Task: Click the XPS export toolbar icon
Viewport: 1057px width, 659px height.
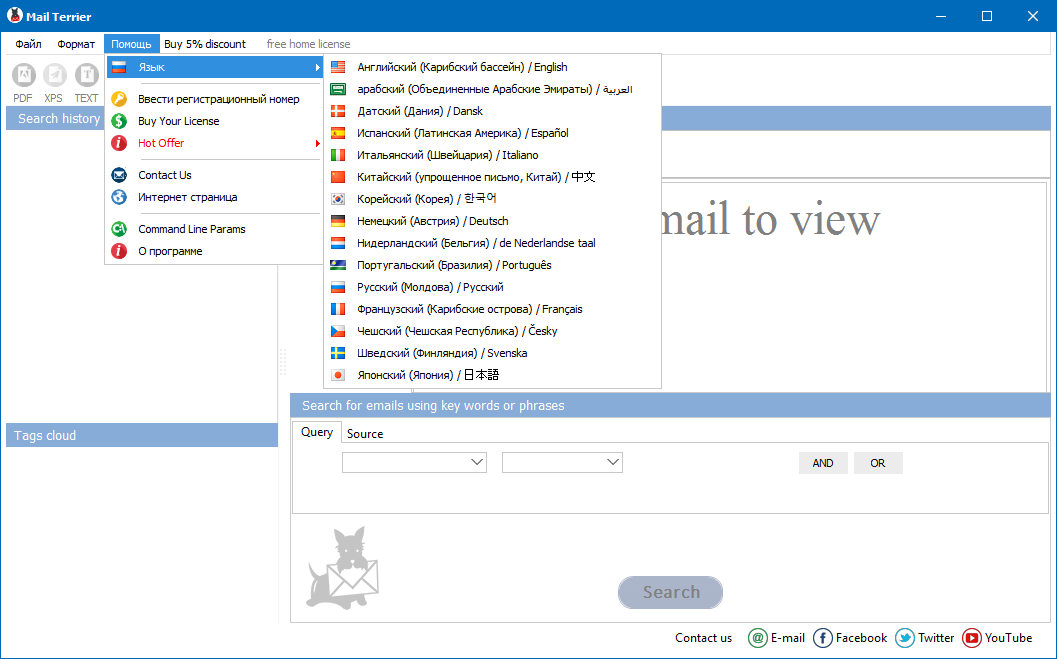Action: (55, 75)
